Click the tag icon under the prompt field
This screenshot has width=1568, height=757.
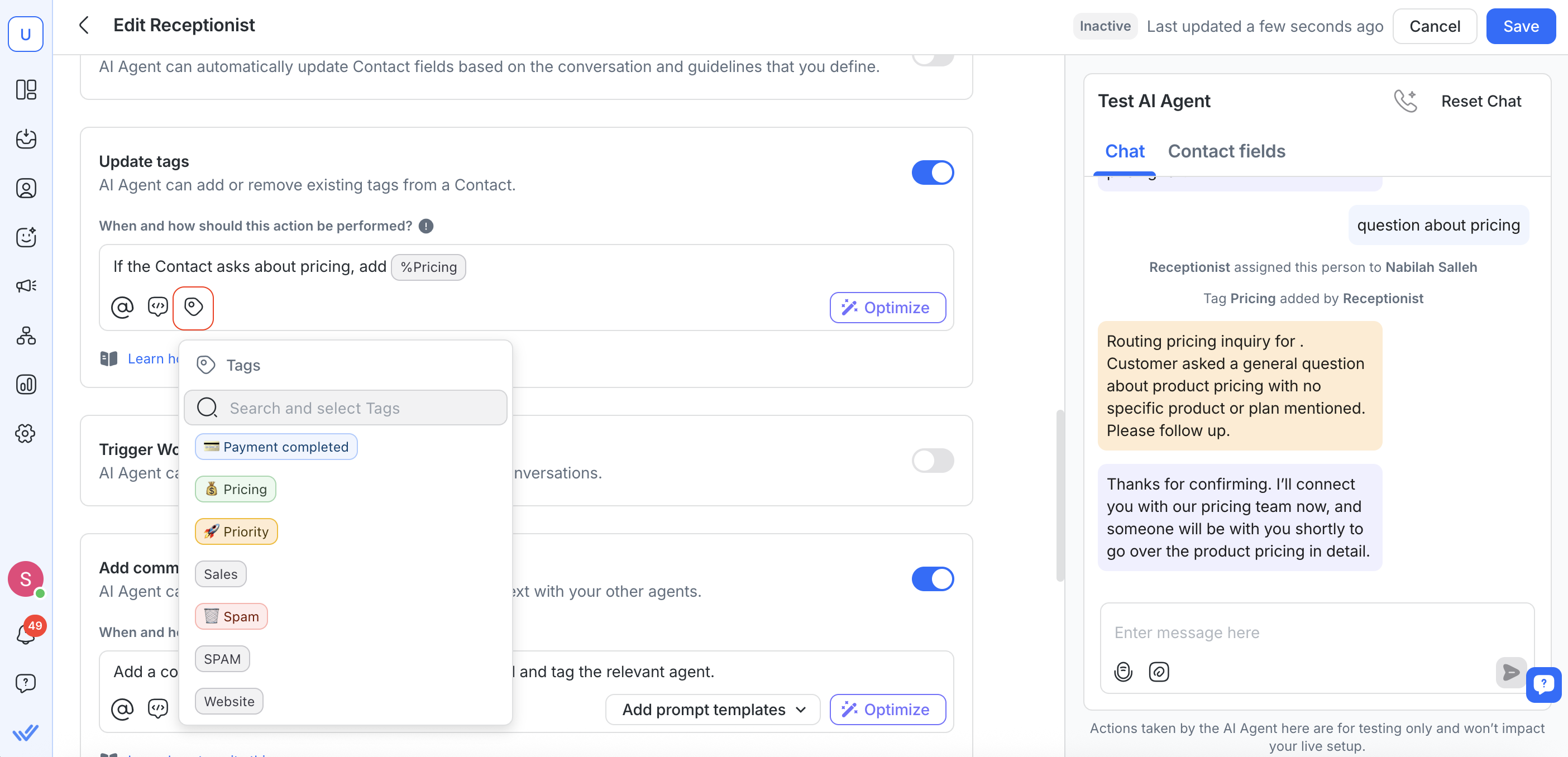tap(194, 307)
